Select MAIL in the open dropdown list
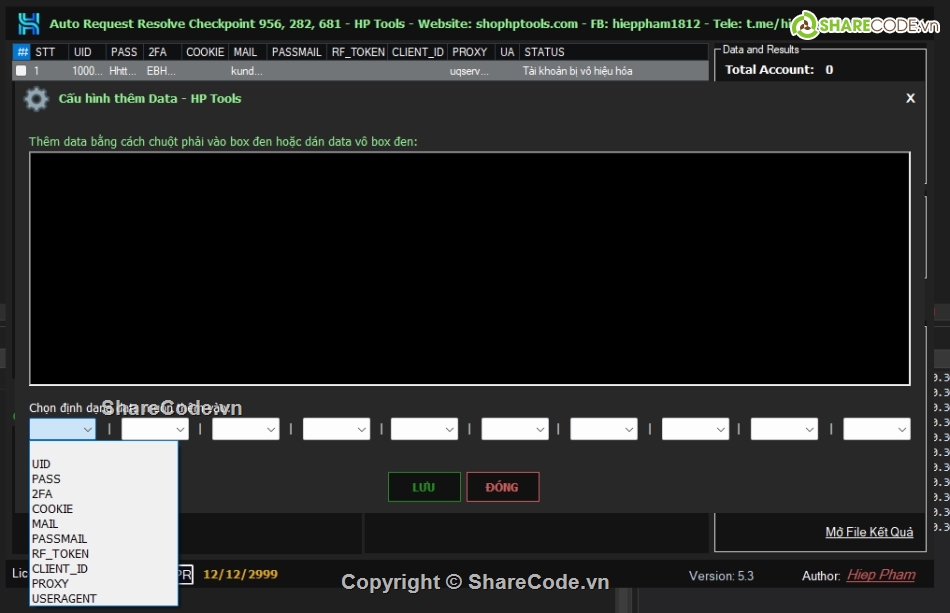The height and width of the screenshot is (613, 950). [x=104, y=524]
